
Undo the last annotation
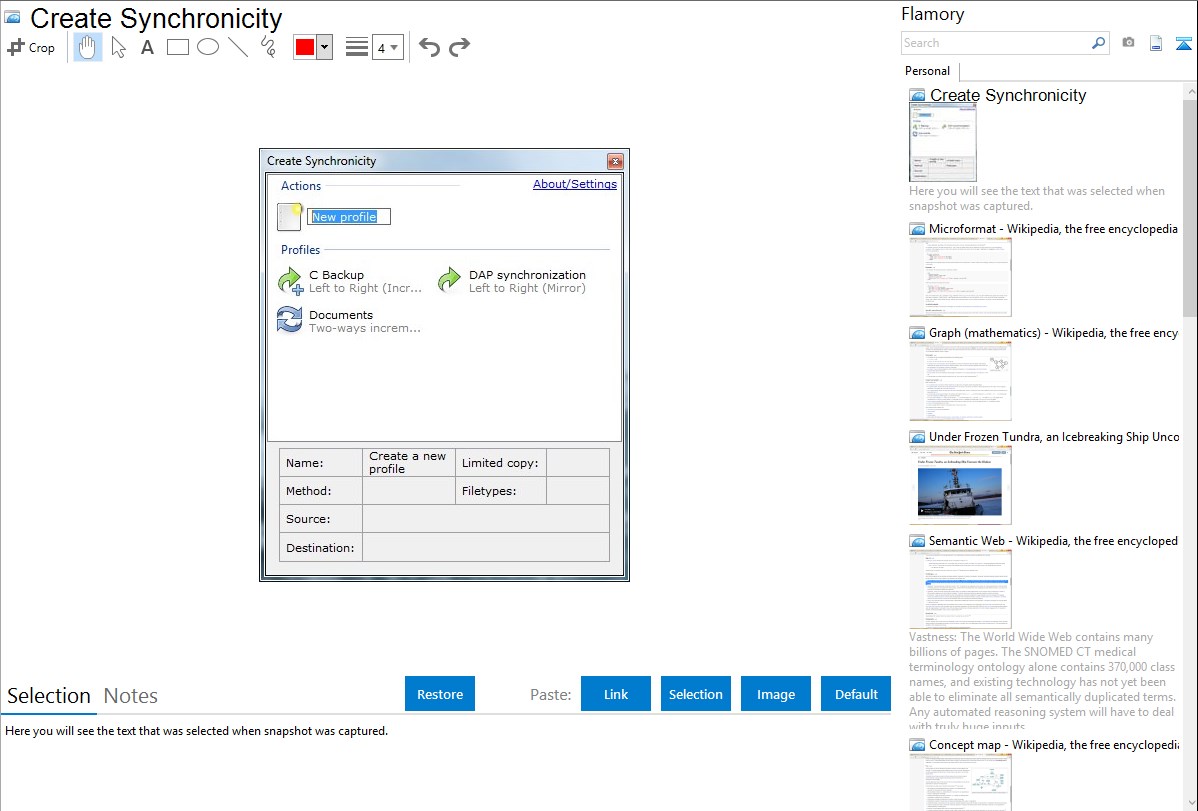coord(429,47)
